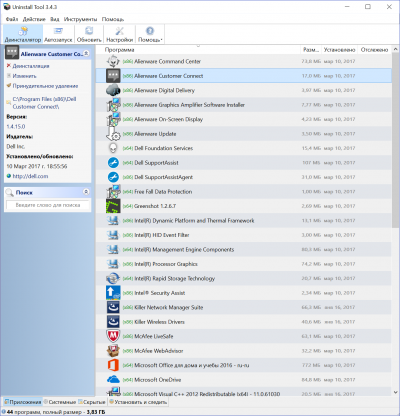
Task: Select Intel Security Assist icon
Action: (113, 293)
